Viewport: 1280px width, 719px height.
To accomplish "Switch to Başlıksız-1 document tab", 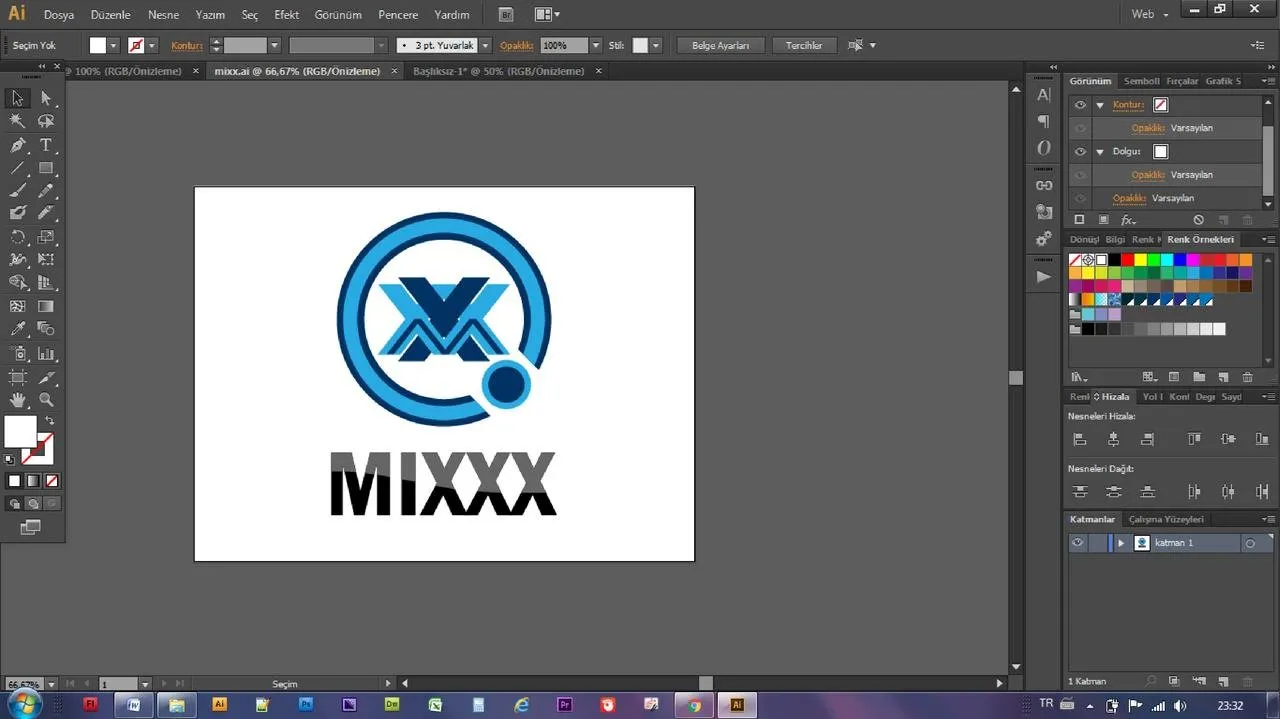I will pos(498,71).
